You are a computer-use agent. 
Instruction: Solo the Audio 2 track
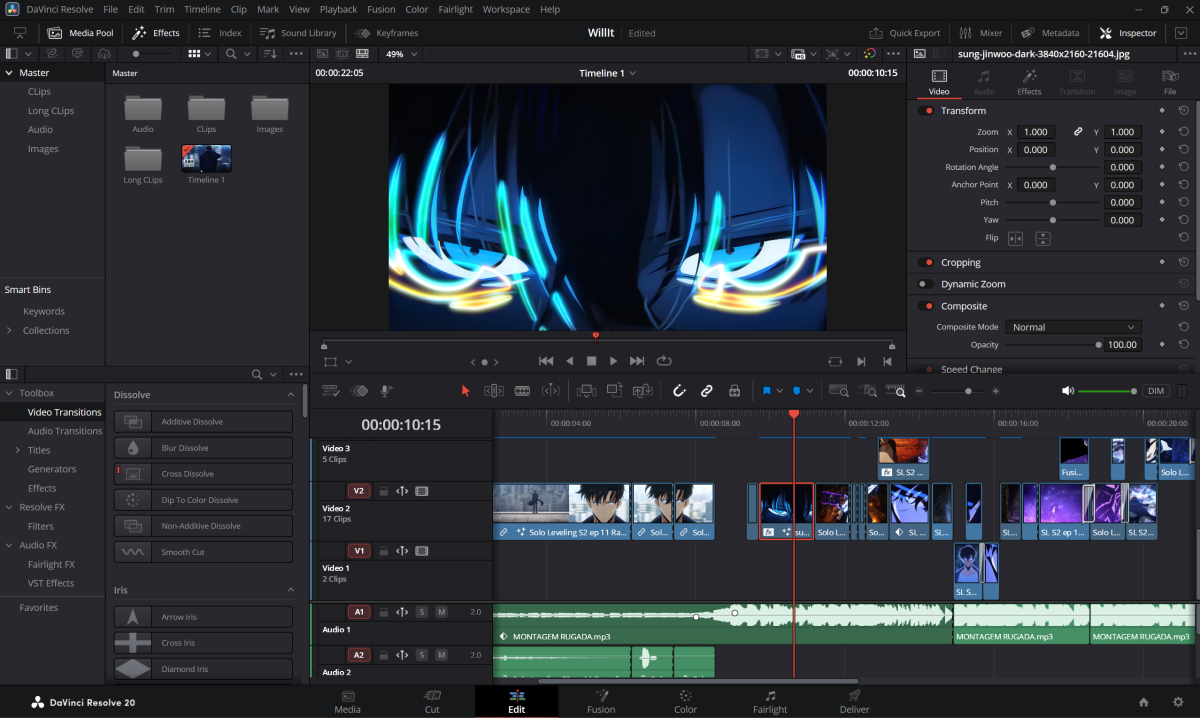point(422,655)
